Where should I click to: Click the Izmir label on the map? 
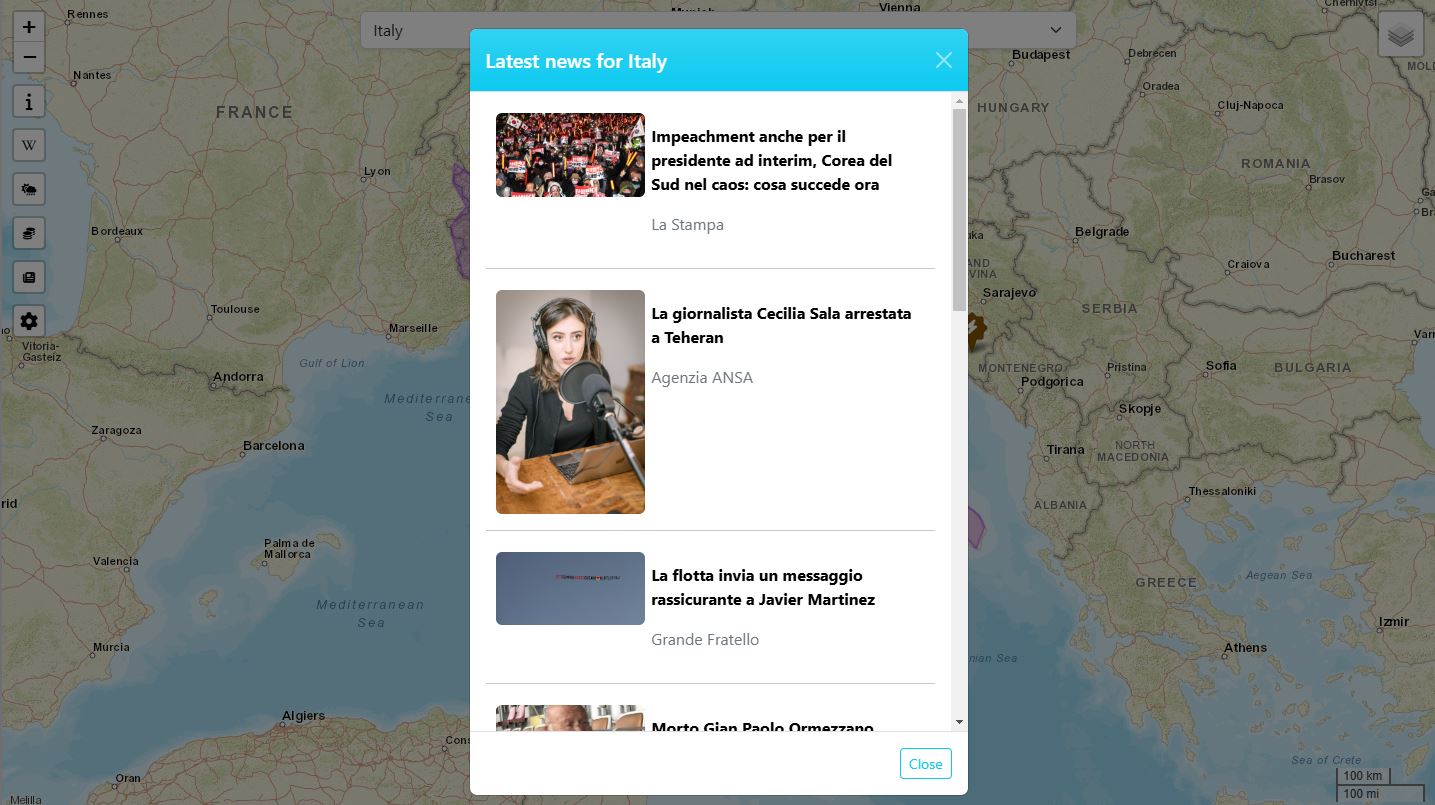(1393, 621)
